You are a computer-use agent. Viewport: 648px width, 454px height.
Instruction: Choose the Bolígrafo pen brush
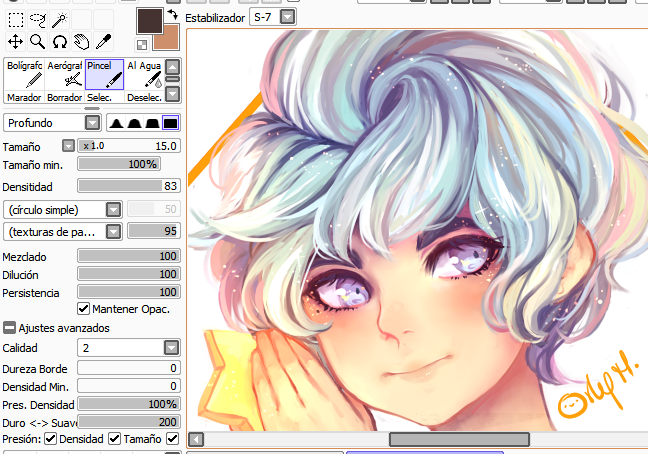pos(24,75)
